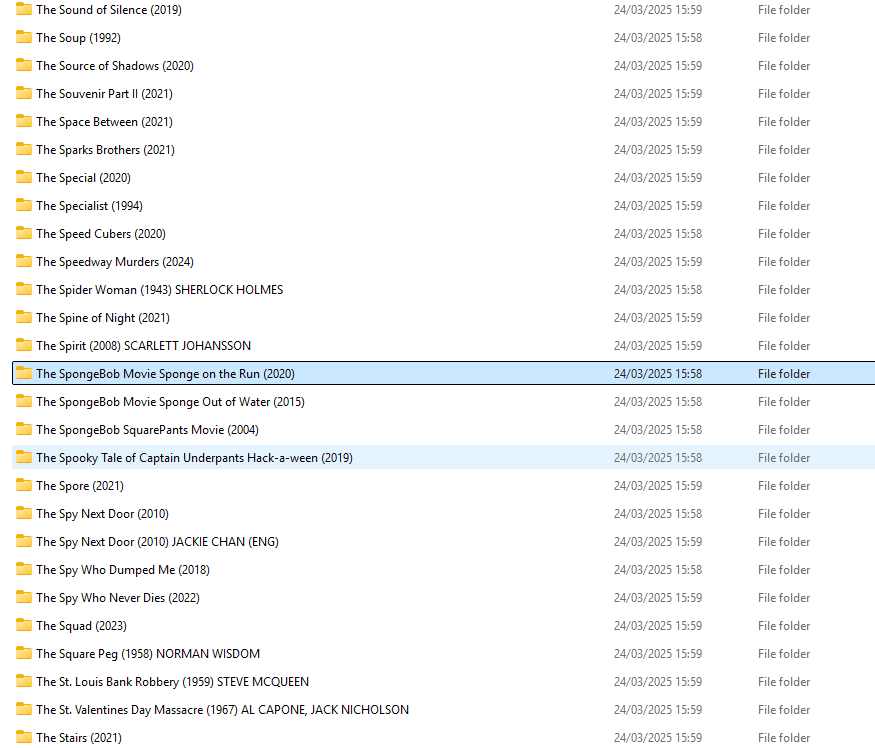Click the name Spooky Tale of Captain Underpants Hack-a-ween
Screen dimensions: 875x748
[194, 458]
